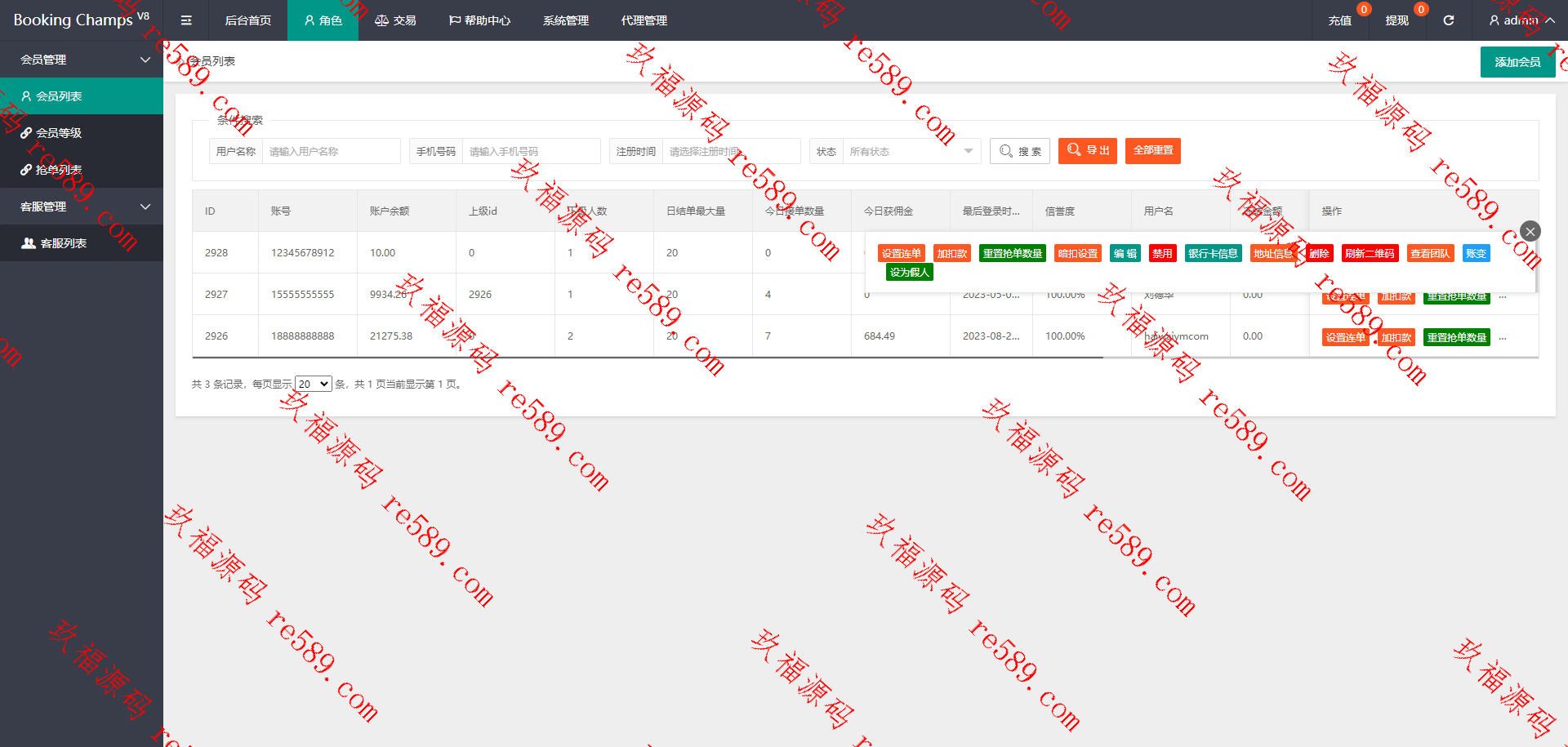The image size is (1568, 747).
Task: Click 加扣款 for row 2926
Action: click(x=1396, y=338)
